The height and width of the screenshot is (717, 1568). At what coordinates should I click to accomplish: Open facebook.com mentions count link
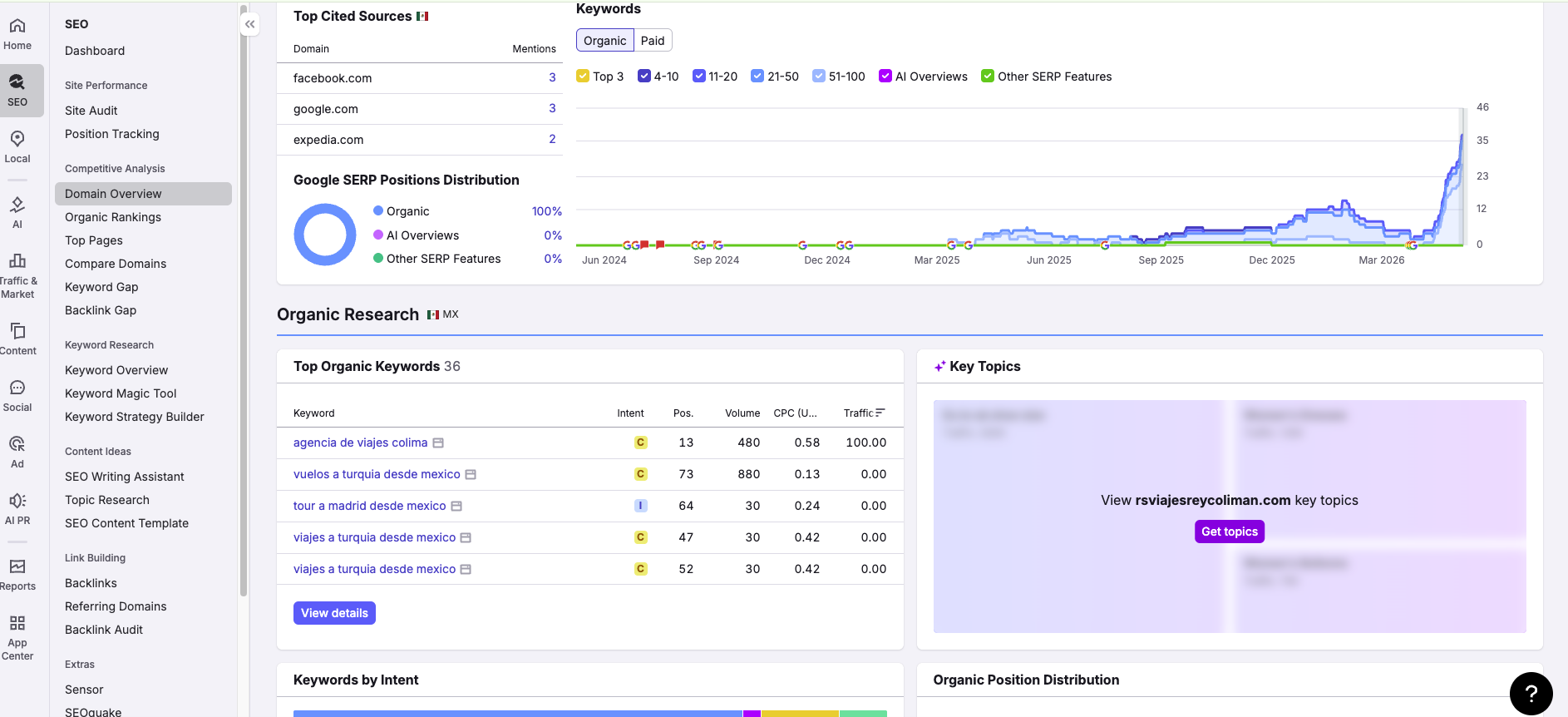[x=552, y=77]
